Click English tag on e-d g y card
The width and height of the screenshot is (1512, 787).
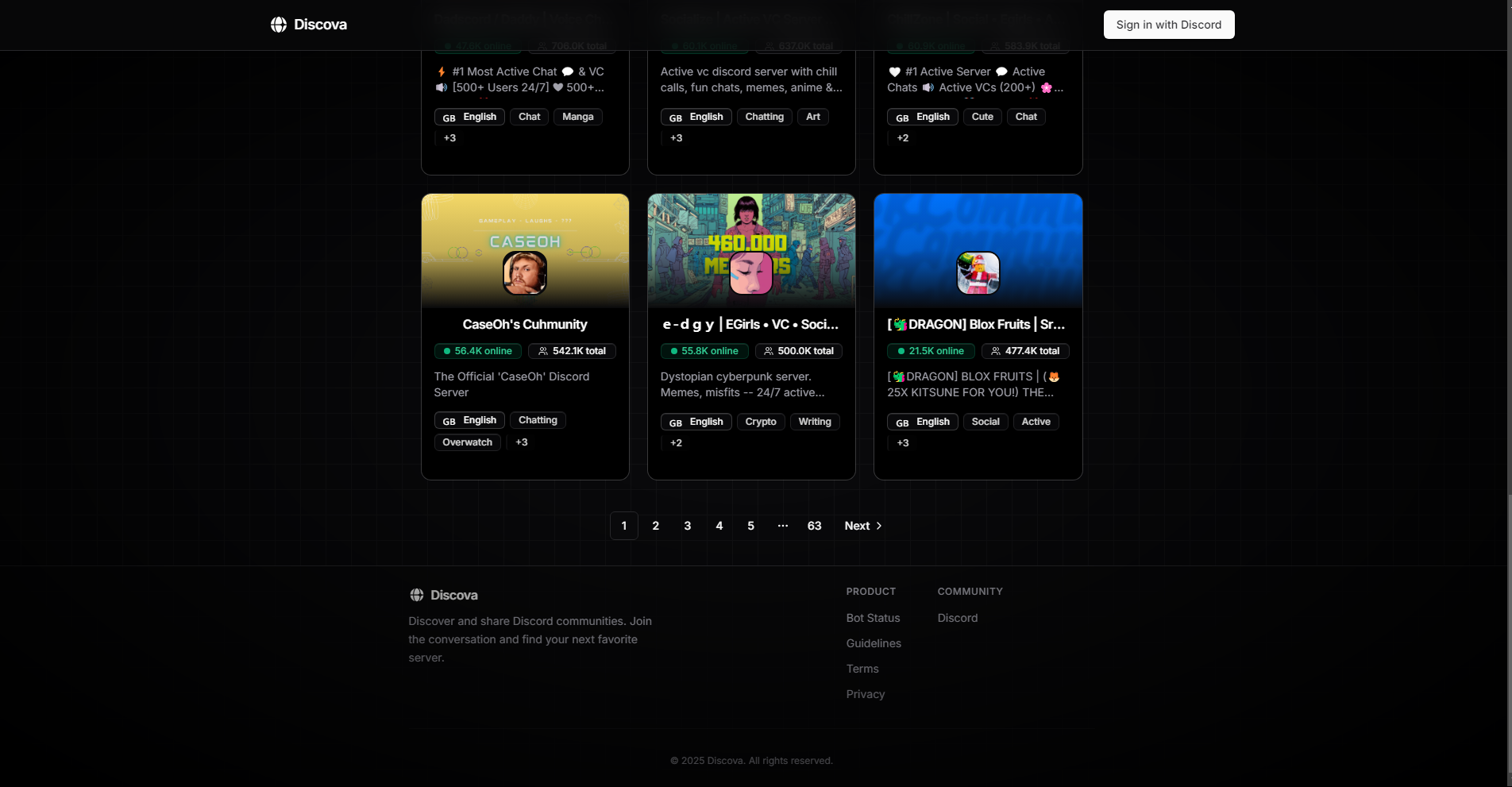pyautogui.click(x=696, y=422)
